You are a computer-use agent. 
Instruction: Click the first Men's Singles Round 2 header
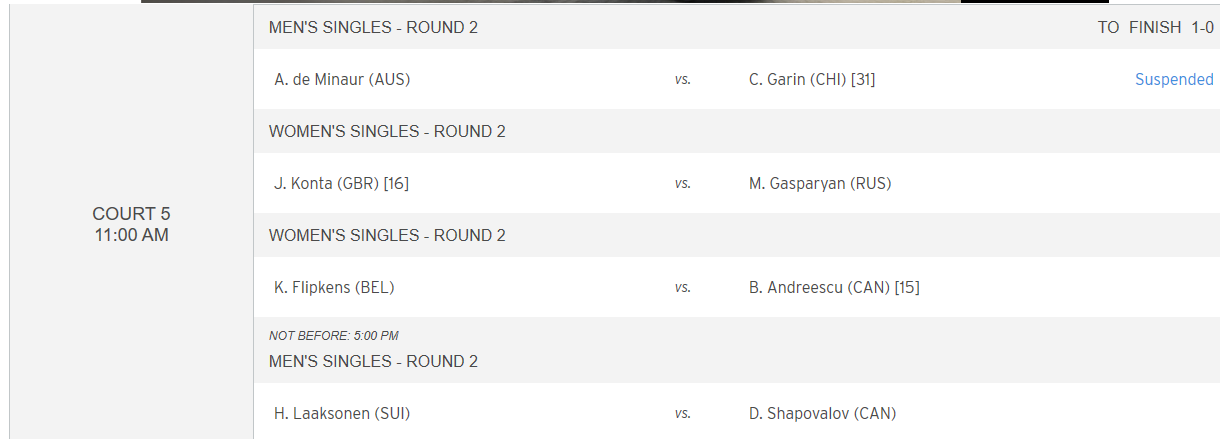[373, 28]
